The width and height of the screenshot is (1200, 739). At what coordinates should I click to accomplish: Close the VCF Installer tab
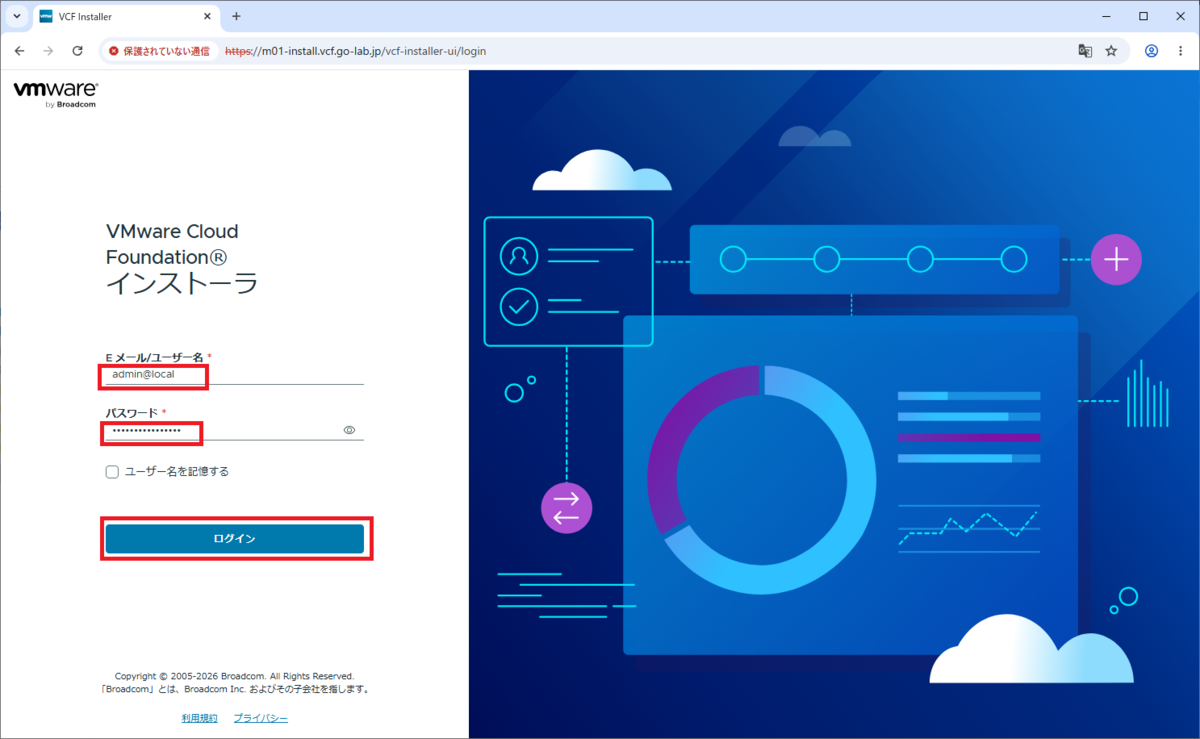[208, 17]
